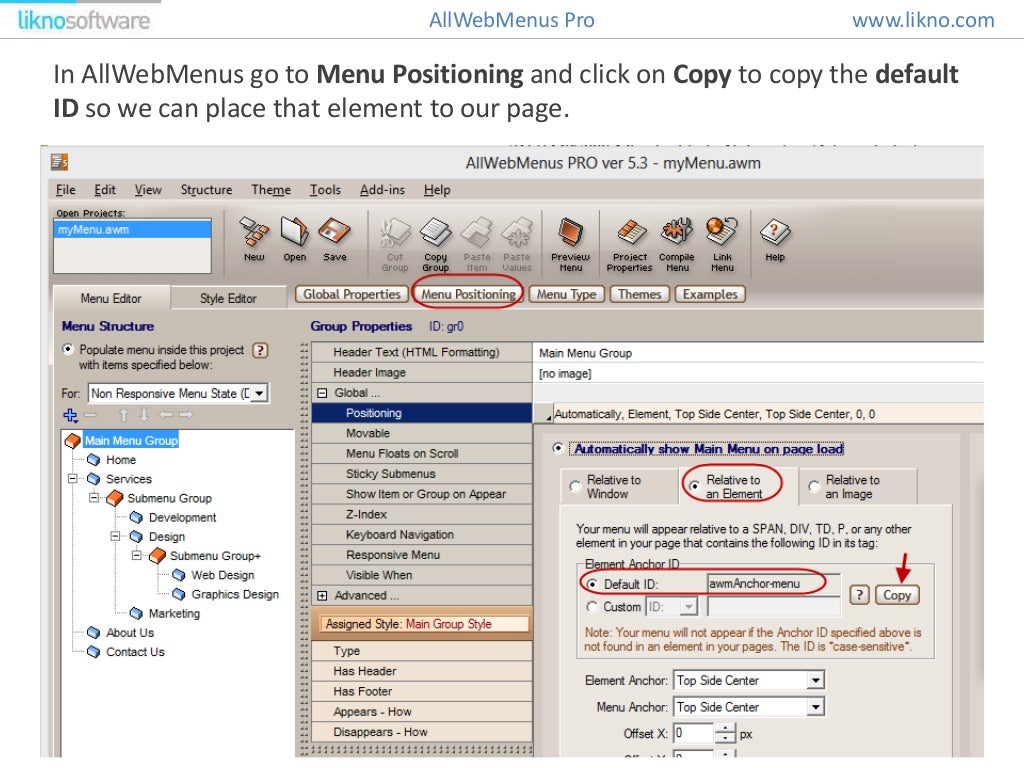The height and width of the screenshot is (768, 1024).
Task: Open the Add-ins menu
Action: click(382, 189)
